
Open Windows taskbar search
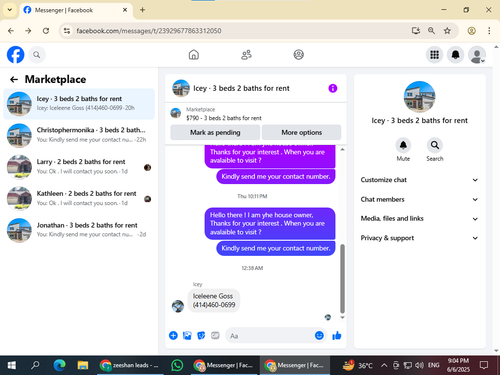(x=35, y=365)
